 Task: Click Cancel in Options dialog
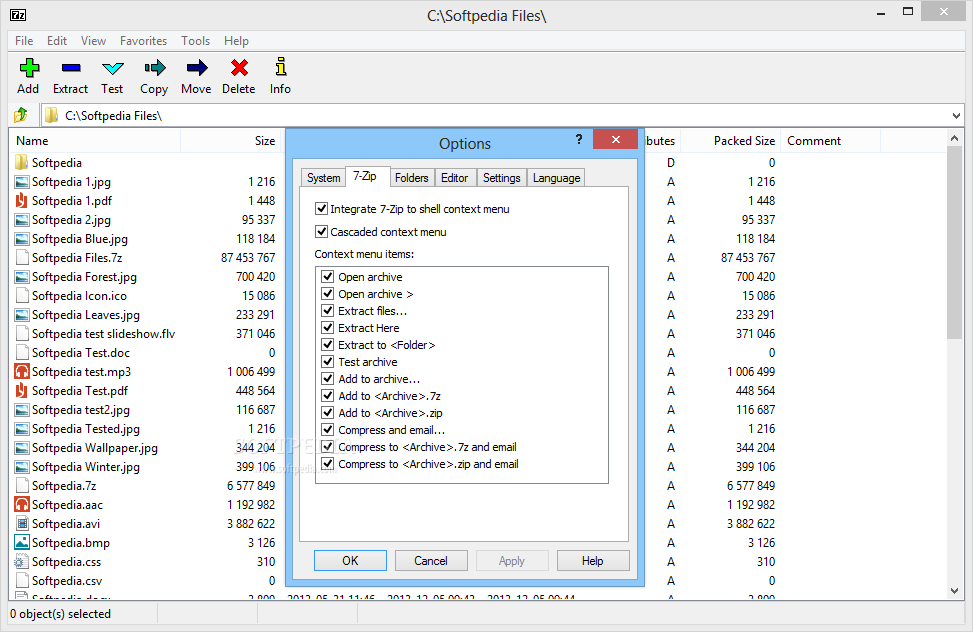(x=431, y=561)
